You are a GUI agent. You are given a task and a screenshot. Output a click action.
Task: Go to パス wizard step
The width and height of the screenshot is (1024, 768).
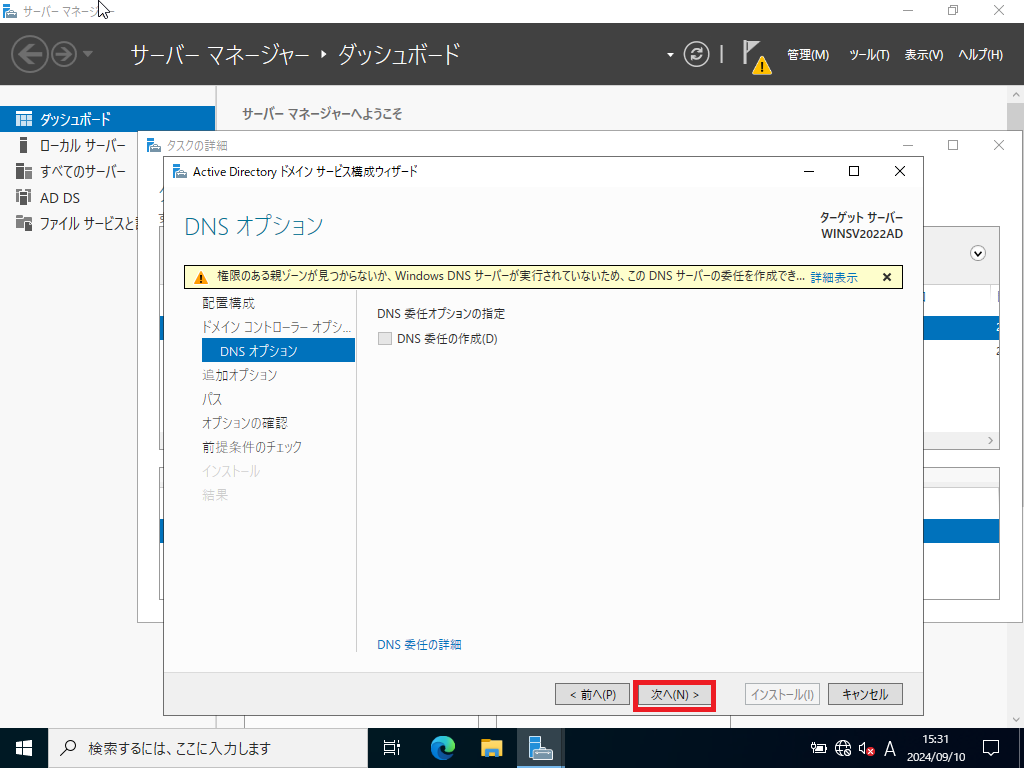[212, 399]
